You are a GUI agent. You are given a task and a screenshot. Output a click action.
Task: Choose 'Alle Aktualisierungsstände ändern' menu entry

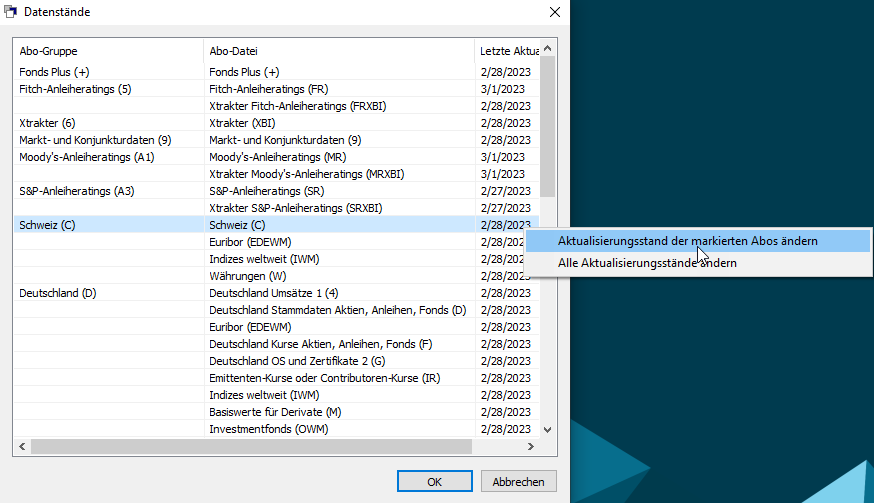[649, 263]
